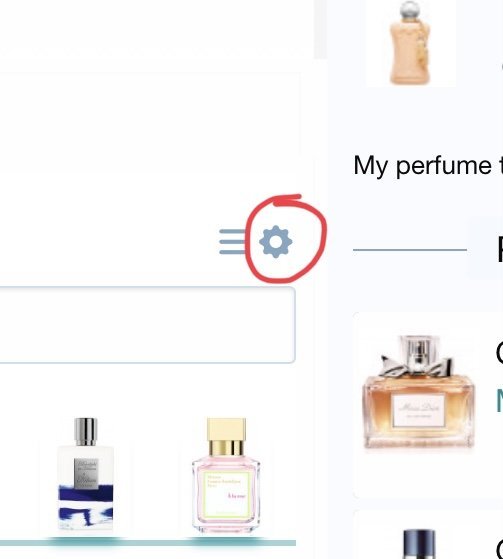Click the title beside the dark blue bottle
503x559 pixels.
coord(499,548)
